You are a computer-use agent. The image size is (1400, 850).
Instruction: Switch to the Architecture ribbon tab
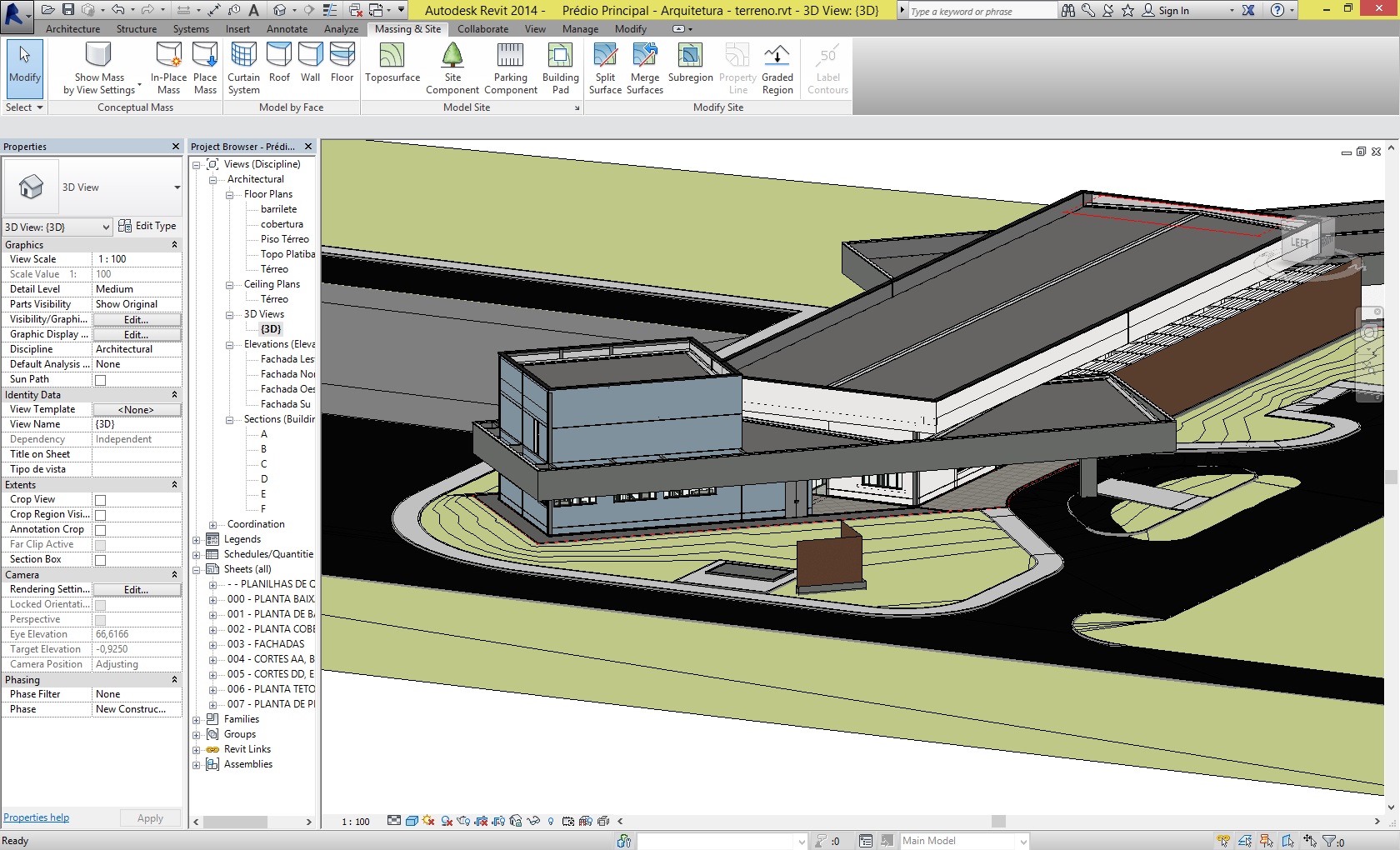tap(72, 29)
